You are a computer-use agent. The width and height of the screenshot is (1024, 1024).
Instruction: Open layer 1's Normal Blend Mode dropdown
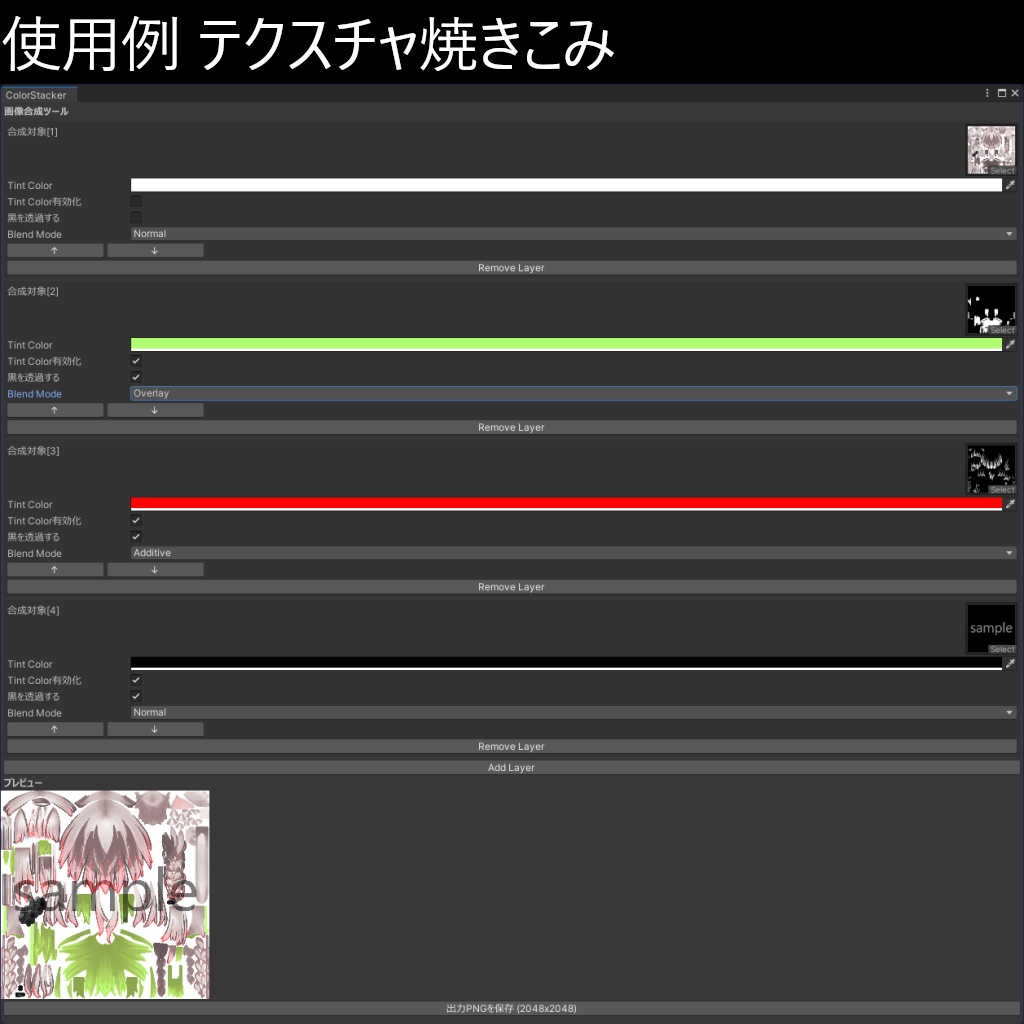click(570, 233)
